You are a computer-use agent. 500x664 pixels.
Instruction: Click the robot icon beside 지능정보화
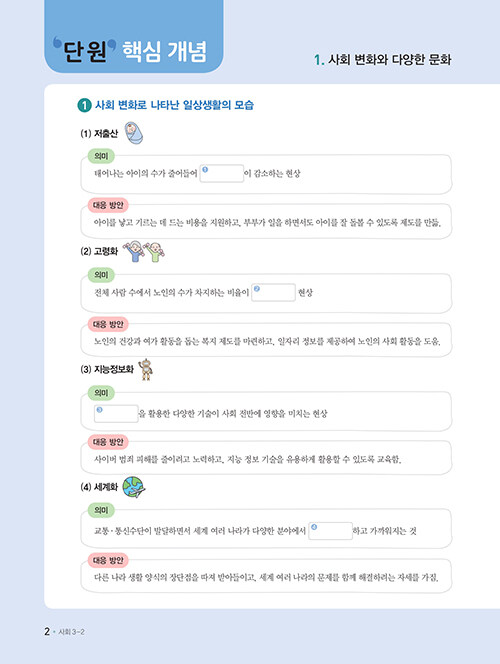tap(146, 369)
